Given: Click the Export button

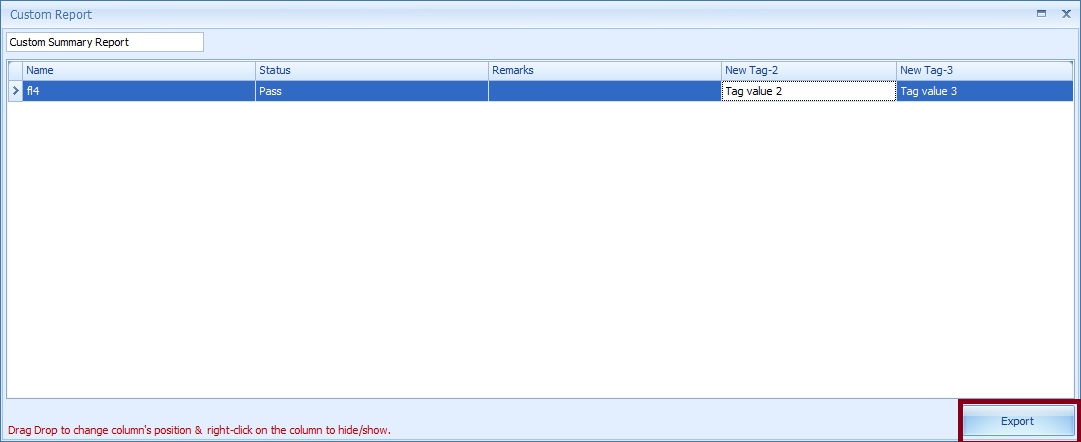Looking at the screenshot, I should 1018,421.
